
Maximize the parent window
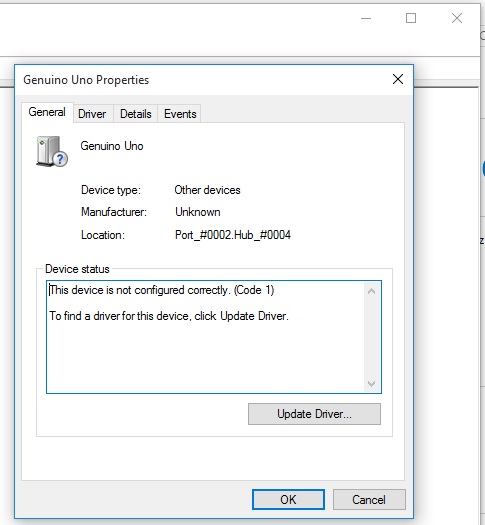click(411, 18)
